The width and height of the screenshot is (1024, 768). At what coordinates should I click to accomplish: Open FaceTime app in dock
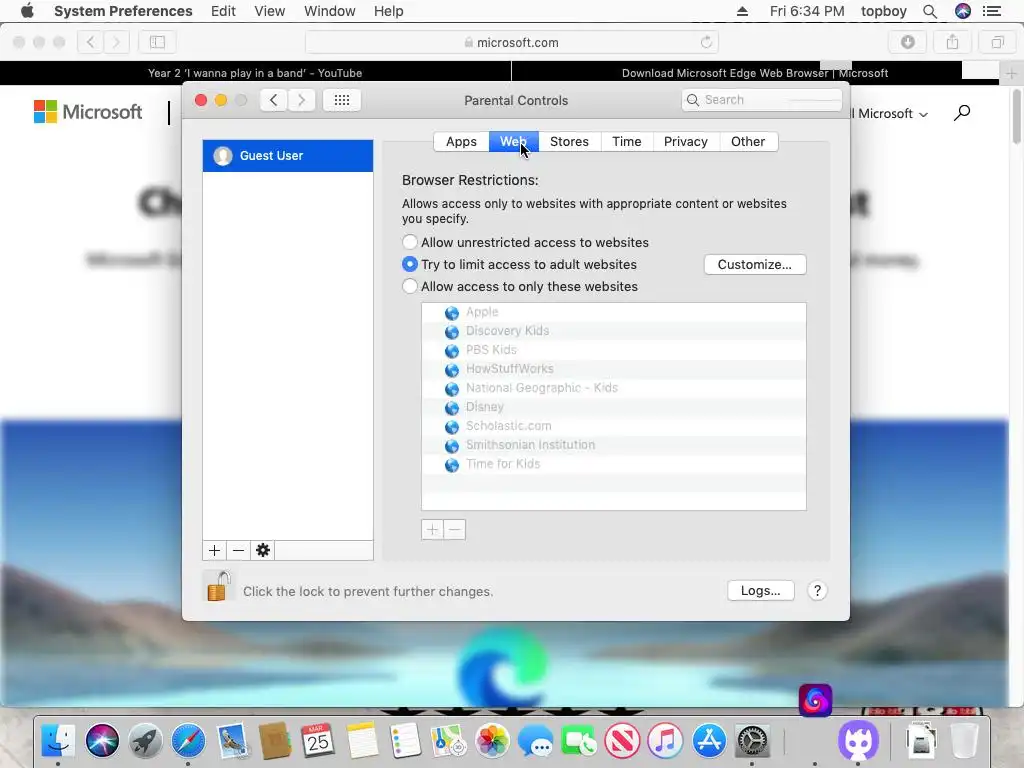pos(579,741)
